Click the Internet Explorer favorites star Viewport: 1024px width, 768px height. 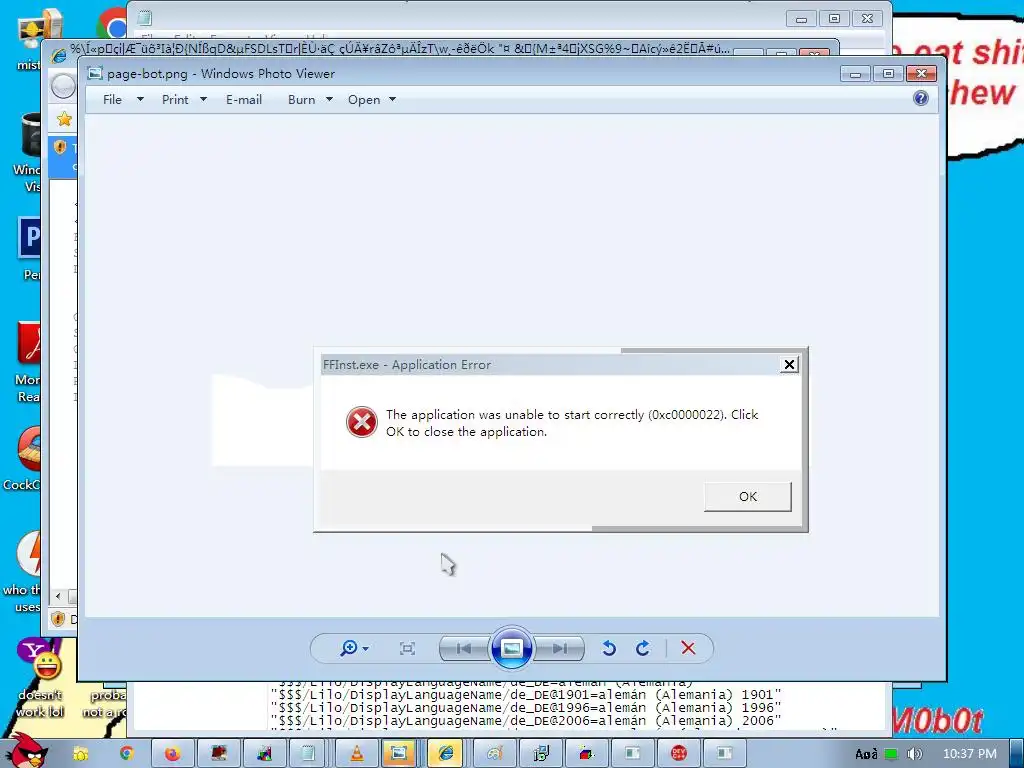64,119
